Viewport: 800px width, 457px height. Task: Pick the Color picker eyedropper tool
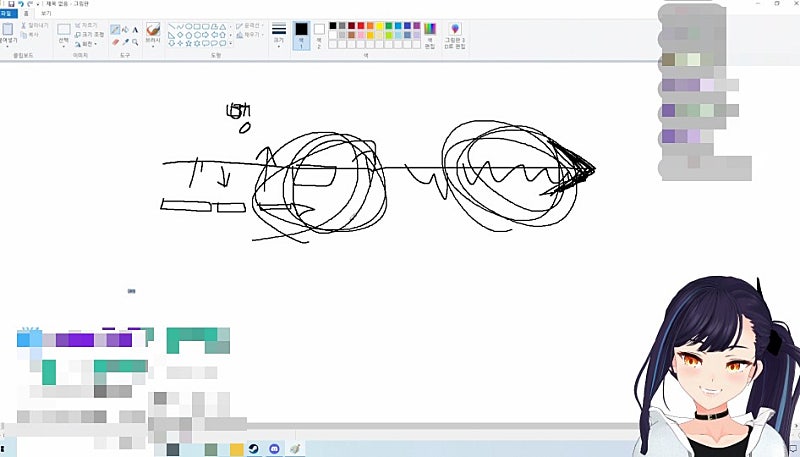[126, 42]
